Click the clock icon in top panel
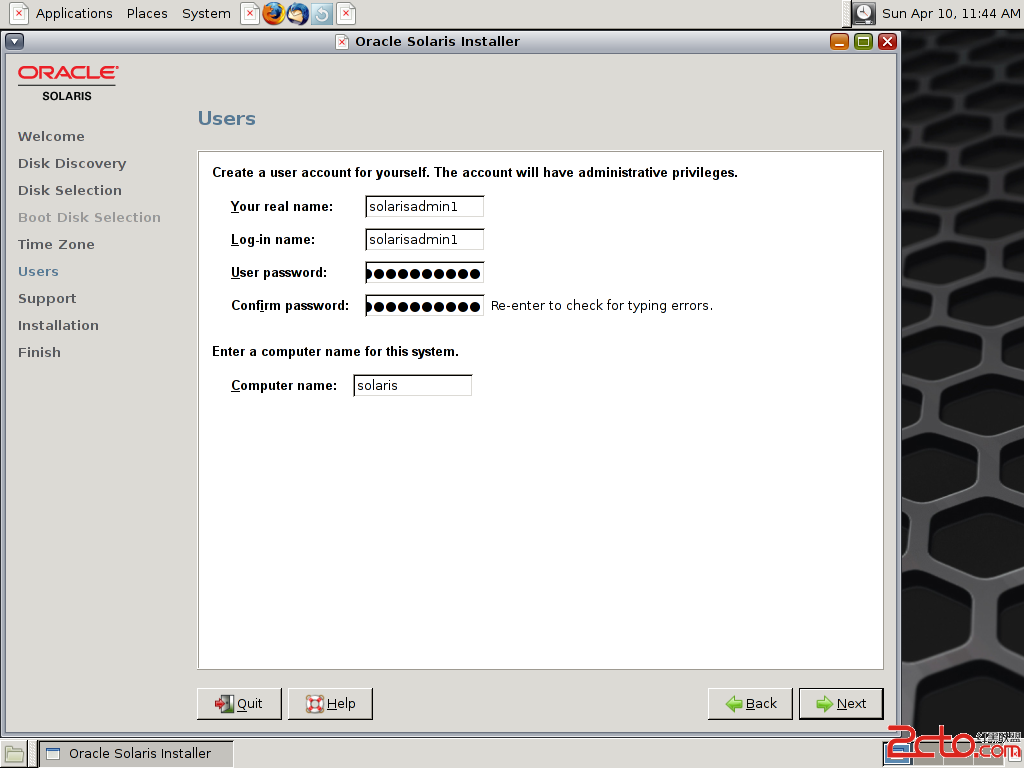Screen dimensions: 1024x768 click(x=864, y=13)
